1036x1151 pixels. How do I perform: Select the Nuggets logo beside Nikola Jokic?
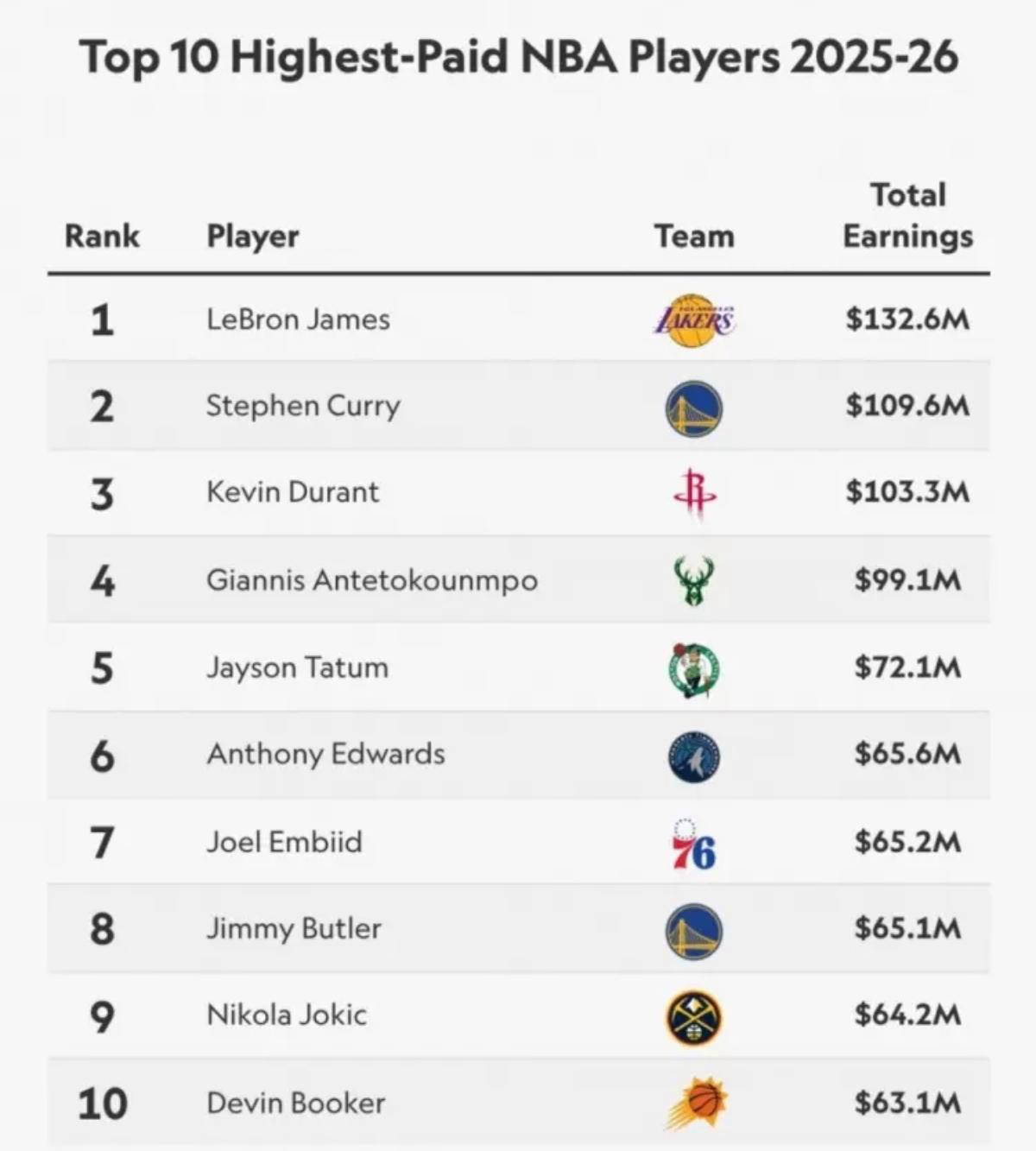coord(694,1017)
